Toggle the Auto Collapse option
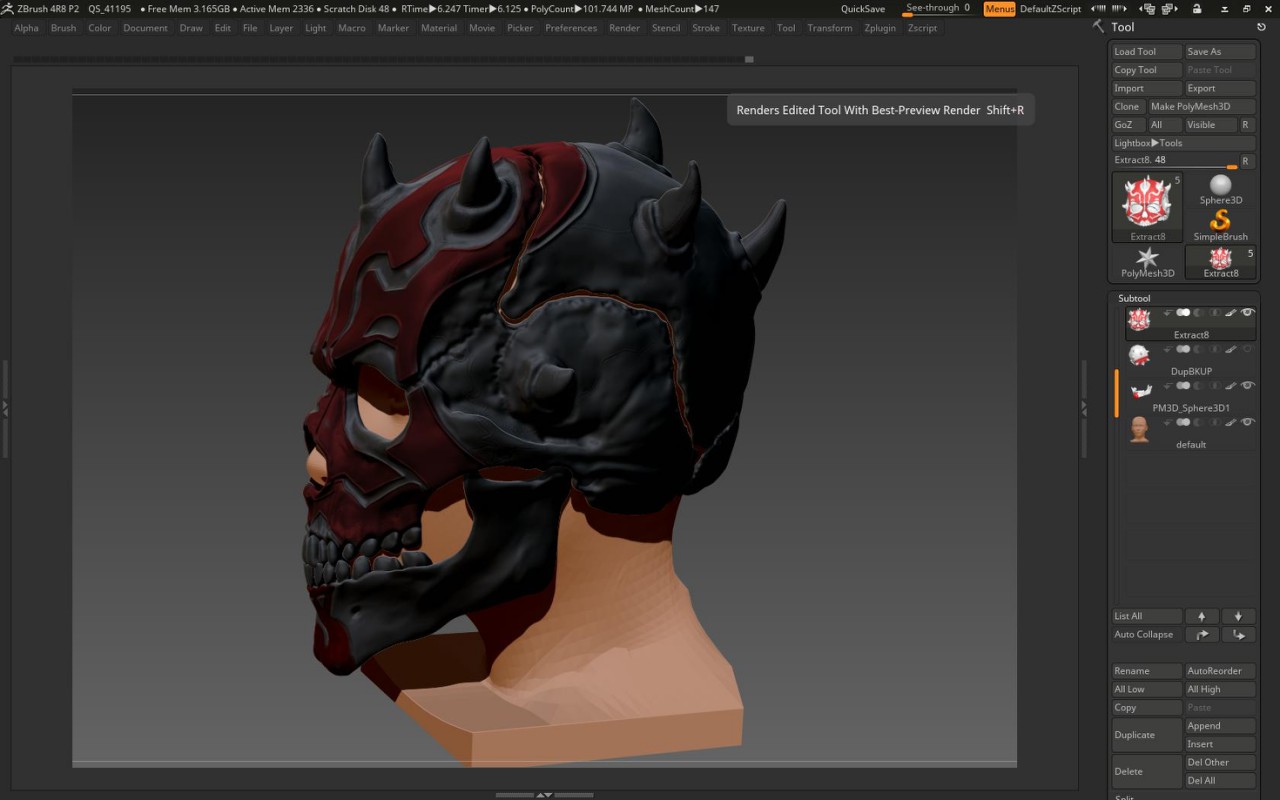The height and width of the screenshot is (800, 1280). click(x=1147, y=634)
